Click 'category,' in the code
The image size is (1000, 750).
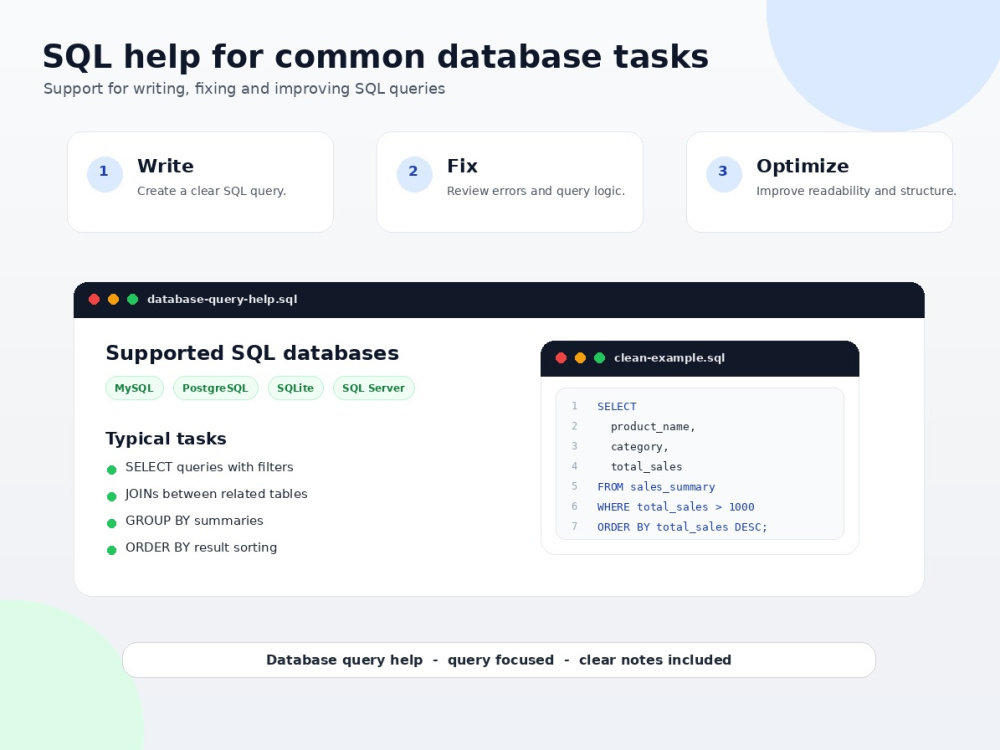coord(639,447)
